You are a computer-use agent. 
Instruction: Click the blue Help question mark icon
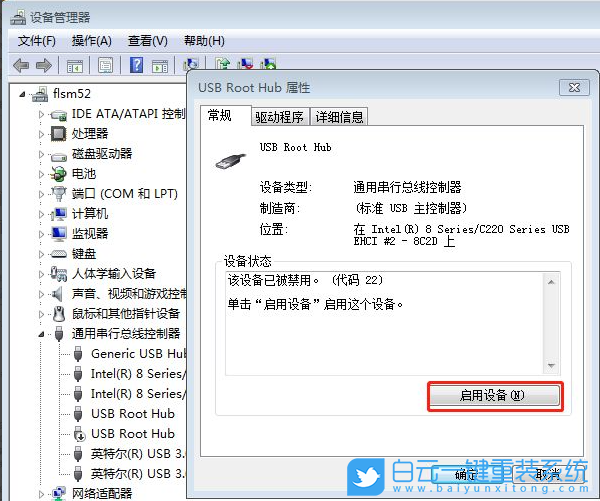pos(137,65)
